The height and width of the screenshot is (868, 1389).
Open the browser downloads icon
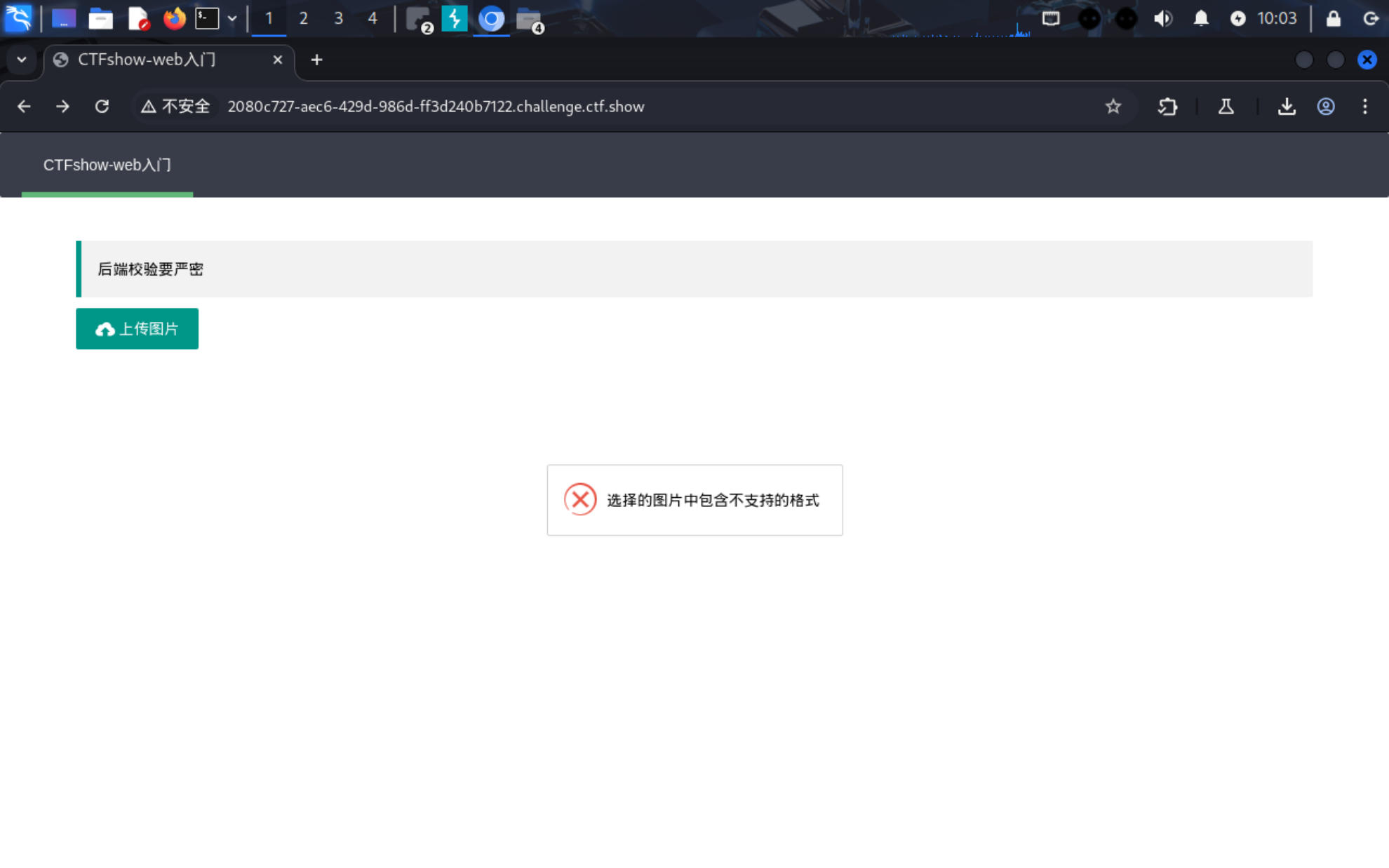point(1286,107)
